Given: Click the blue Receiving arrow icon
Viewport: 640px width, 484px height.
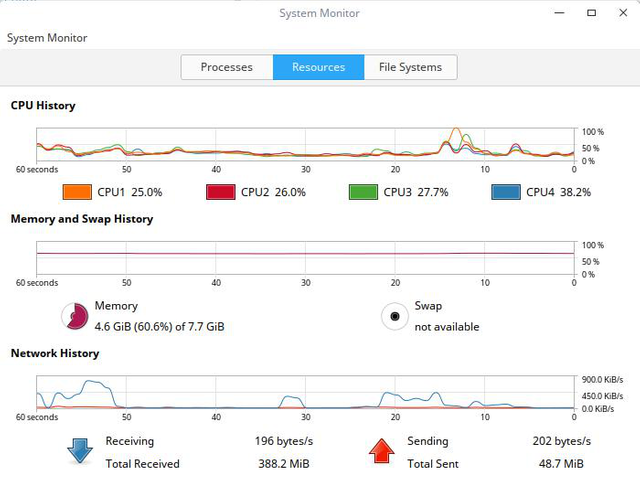Looking at the screenshot, I should [80, 451].
